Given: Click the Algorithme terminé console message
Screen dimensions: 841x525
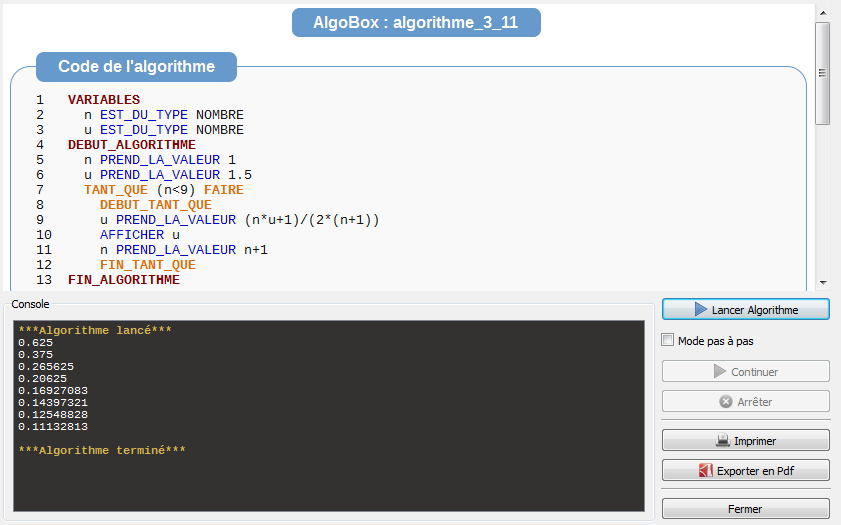Looking at the screenshot, I should coord(102,451).
